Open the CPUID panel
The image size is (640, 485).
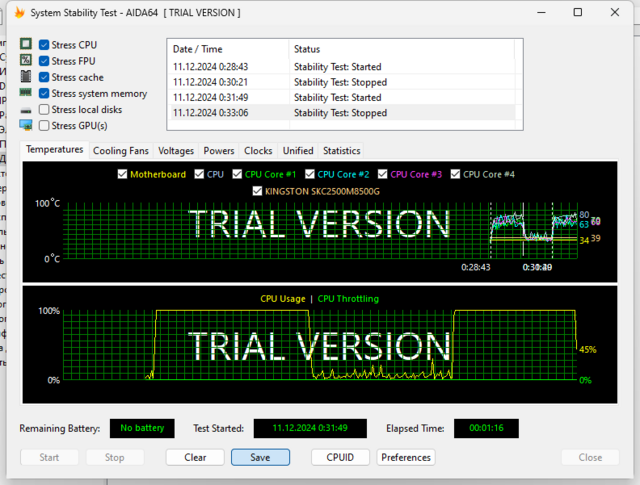[x=340, y=457]
